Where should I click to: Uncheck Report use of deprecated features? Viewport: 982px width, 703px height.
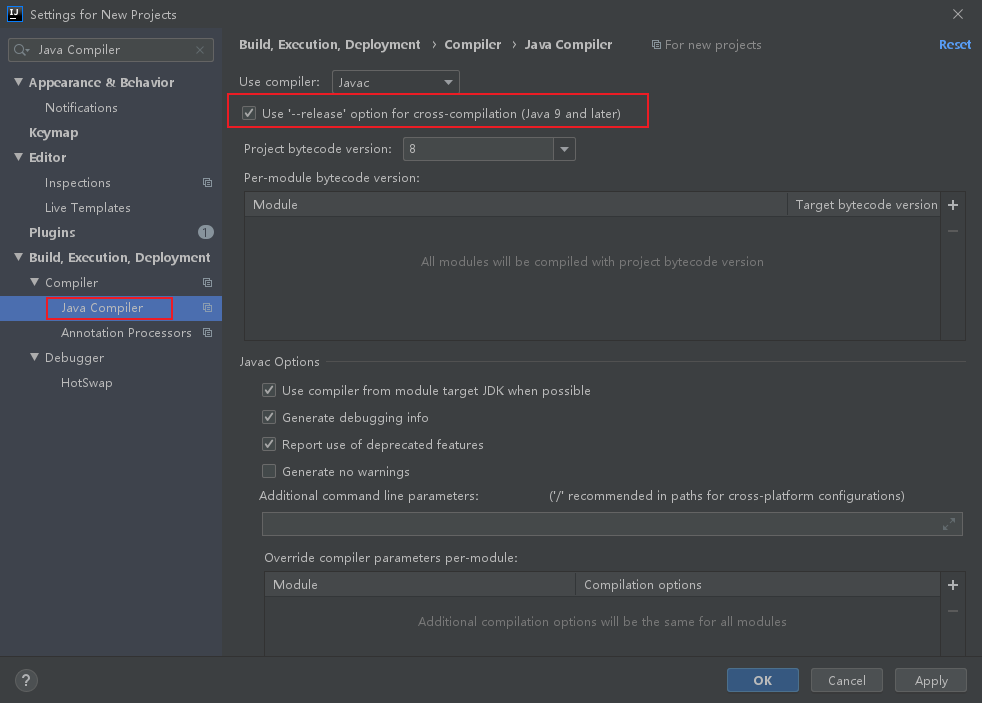(269, 444)
